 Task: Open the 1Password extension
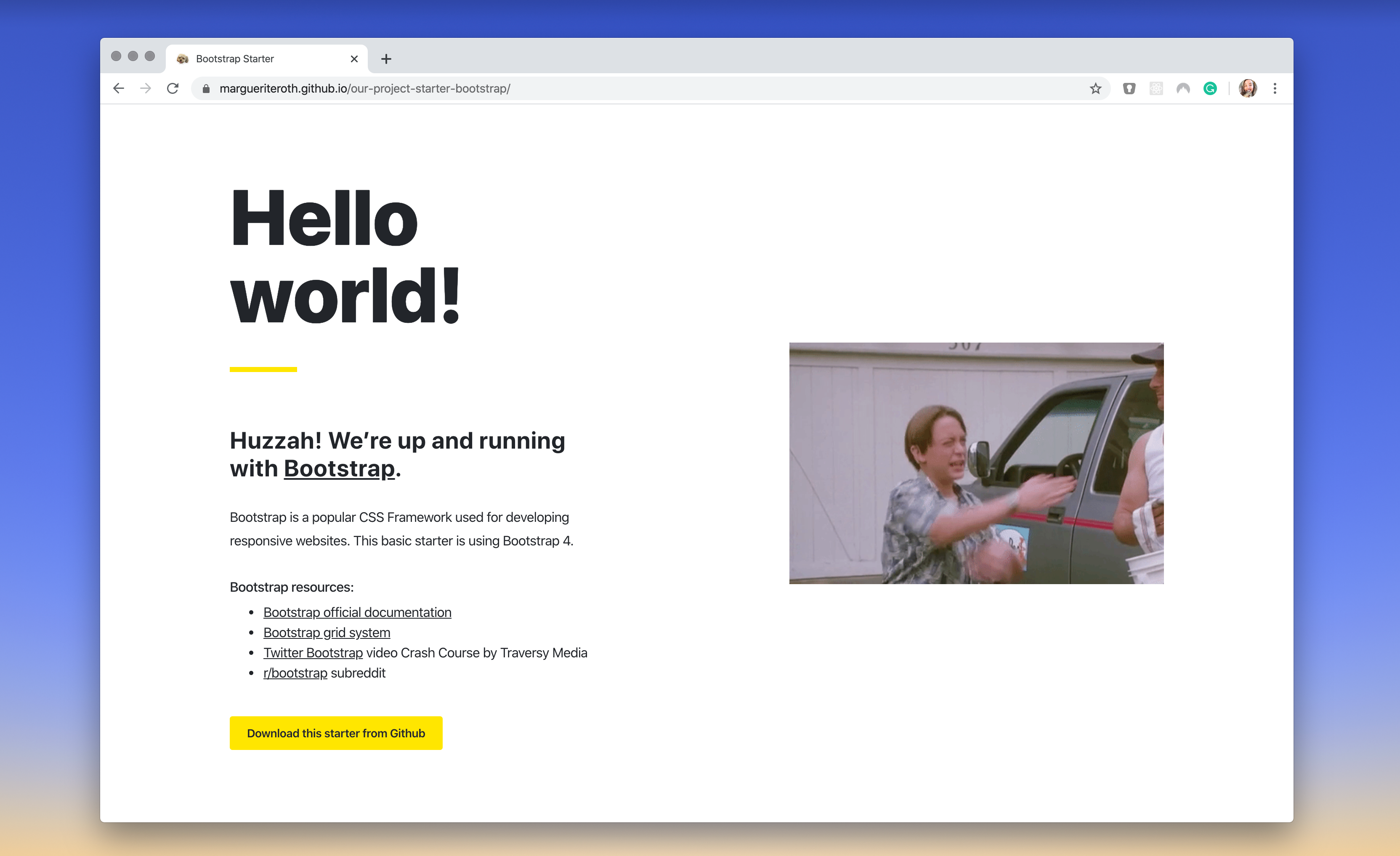1129,88
